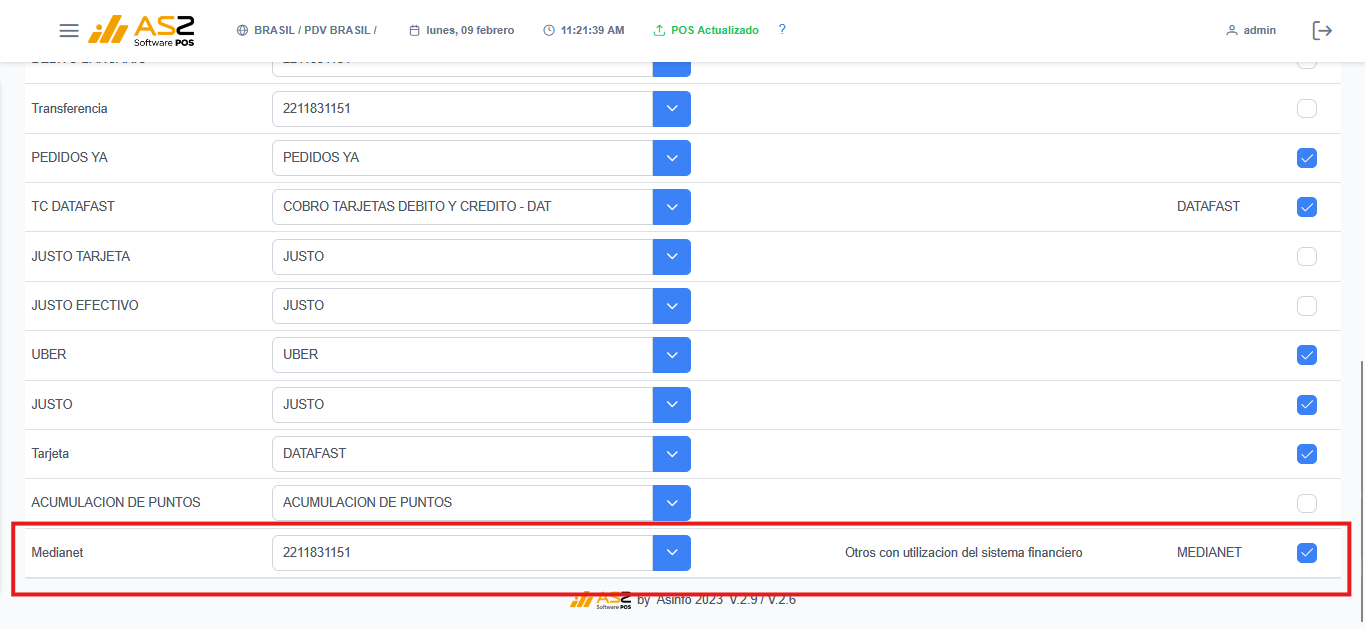Expand the UBER dropdown arrow

[672, 355]
